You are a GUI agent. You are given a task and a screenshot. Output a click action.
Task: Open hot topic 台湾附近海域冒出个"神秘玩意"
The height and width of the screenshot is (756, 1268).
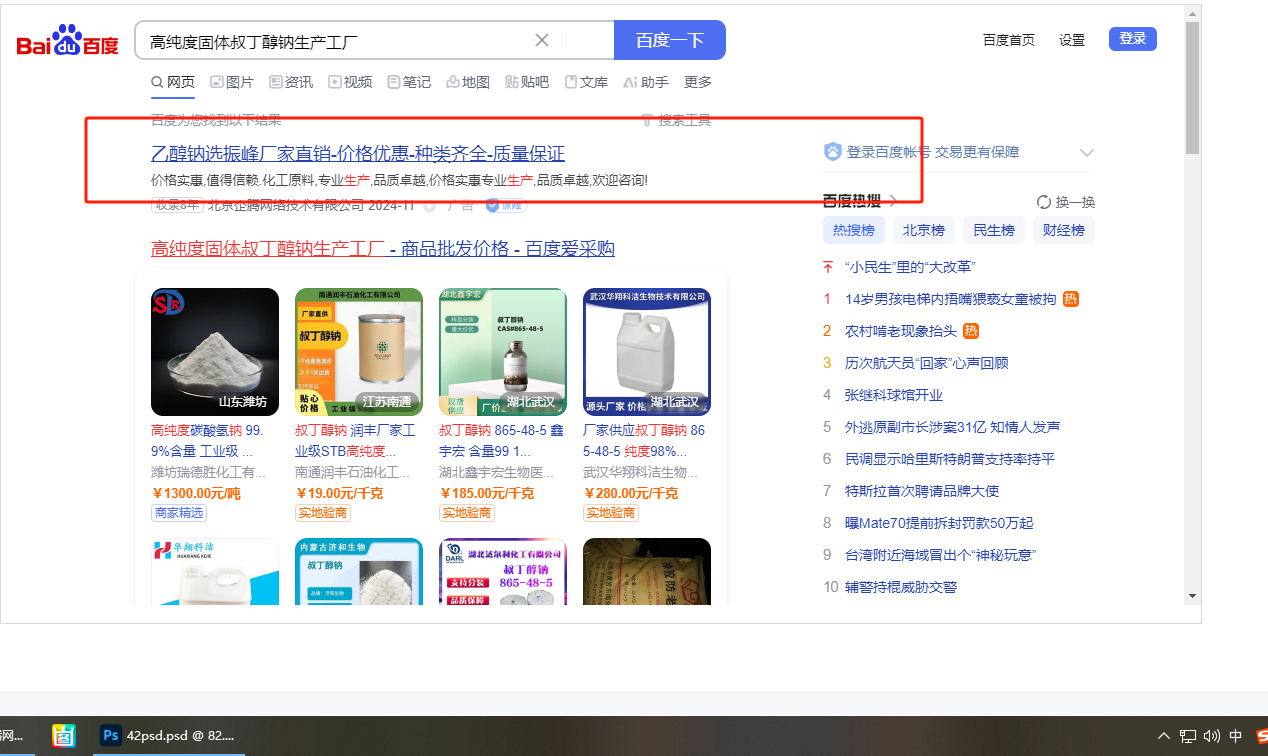[940, 555]
